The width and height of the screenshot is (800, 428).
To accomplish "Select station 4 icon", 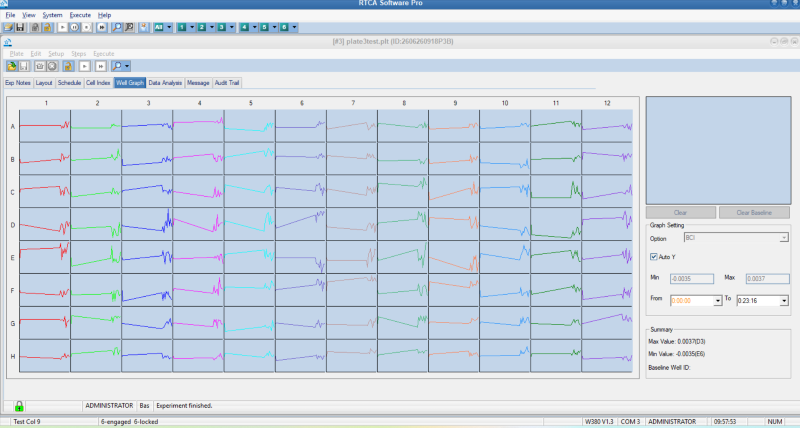I will coord(244,28).
